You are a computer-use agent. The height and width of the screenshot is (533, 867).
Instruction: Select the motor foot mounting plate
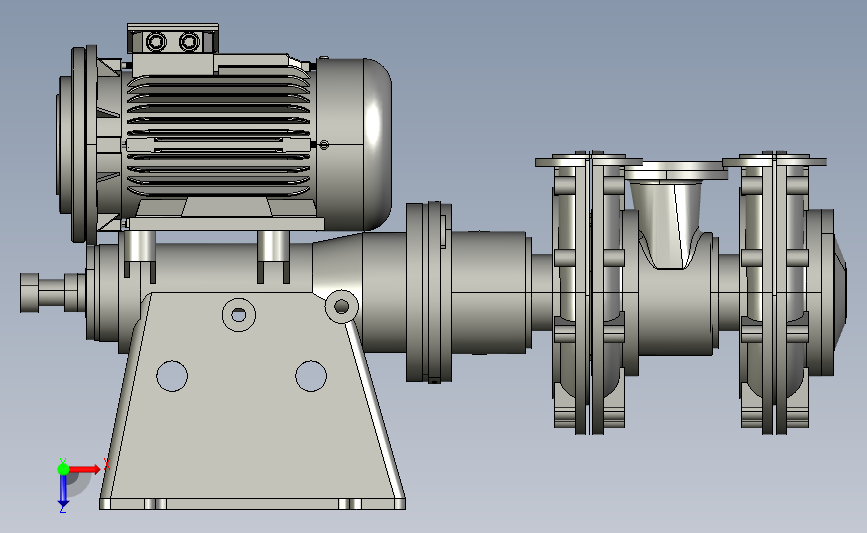(226, 223)
